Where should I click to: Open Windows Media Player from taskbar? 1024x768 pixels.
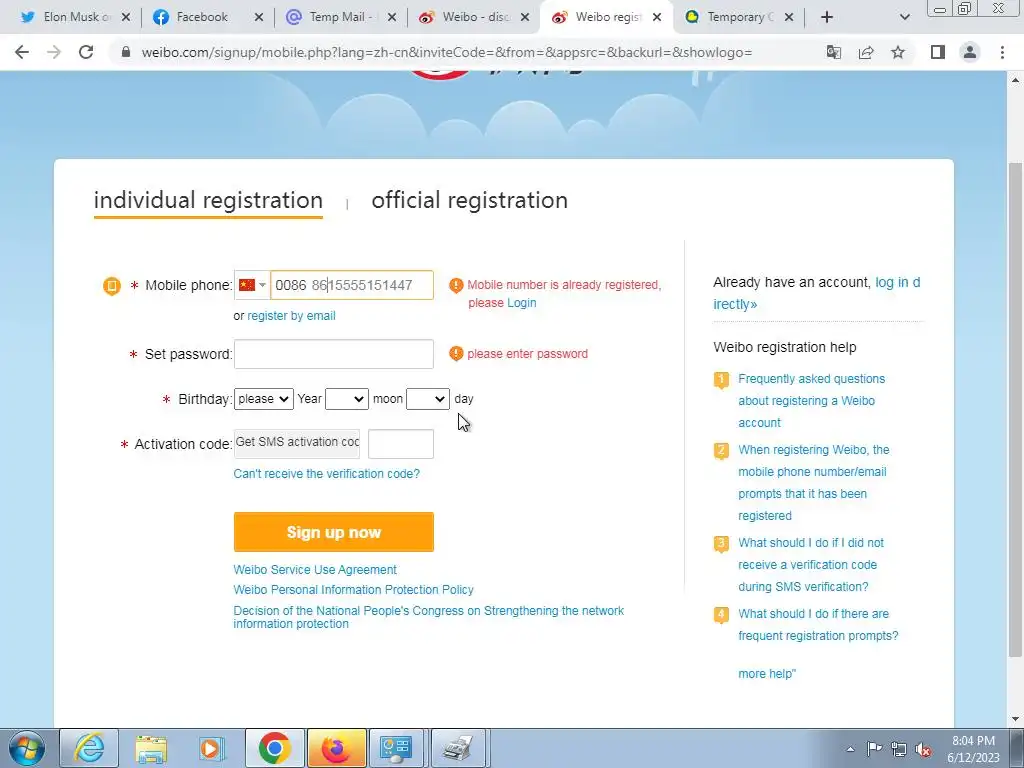pos(212,748)
